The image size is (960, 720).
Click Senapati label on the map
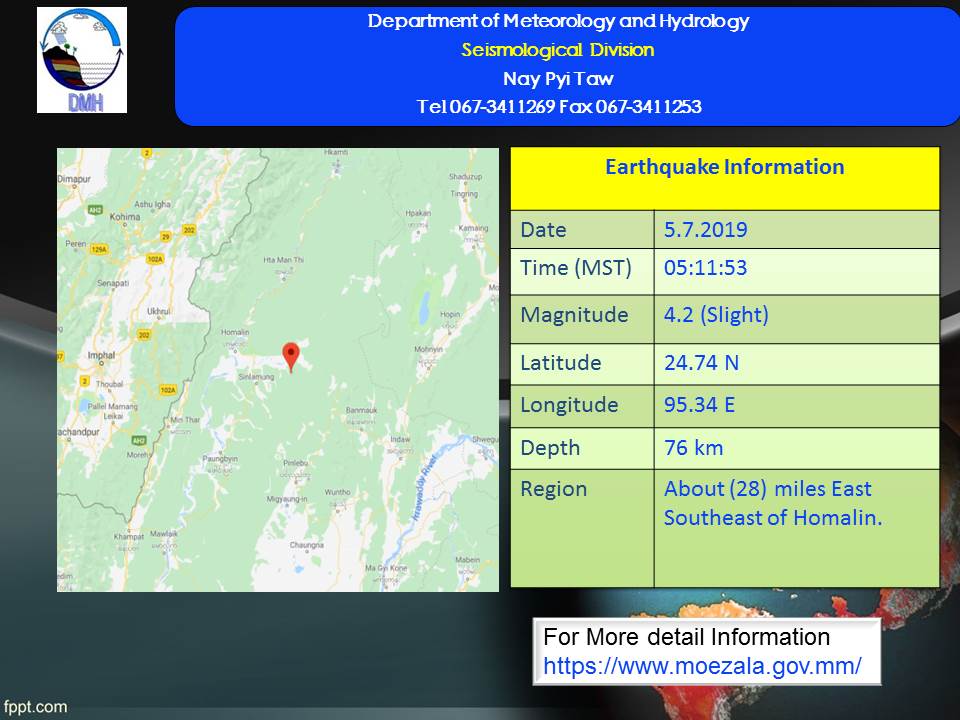pyautogui.click(x=113, y=283)
